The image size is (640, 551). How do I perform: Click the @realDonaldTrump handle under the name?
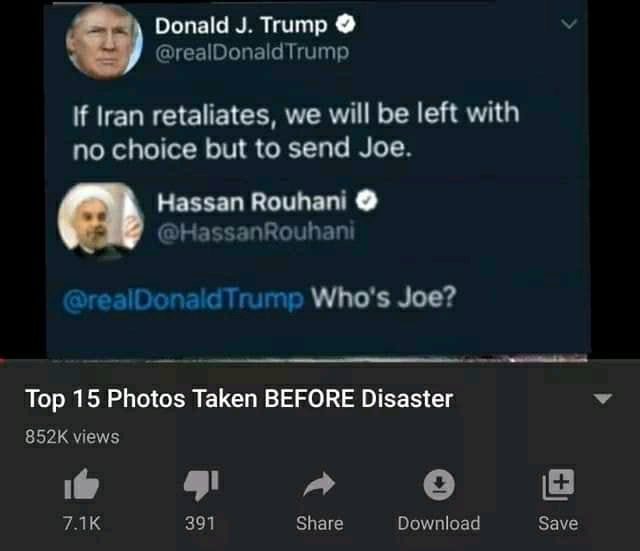point(252,52)
